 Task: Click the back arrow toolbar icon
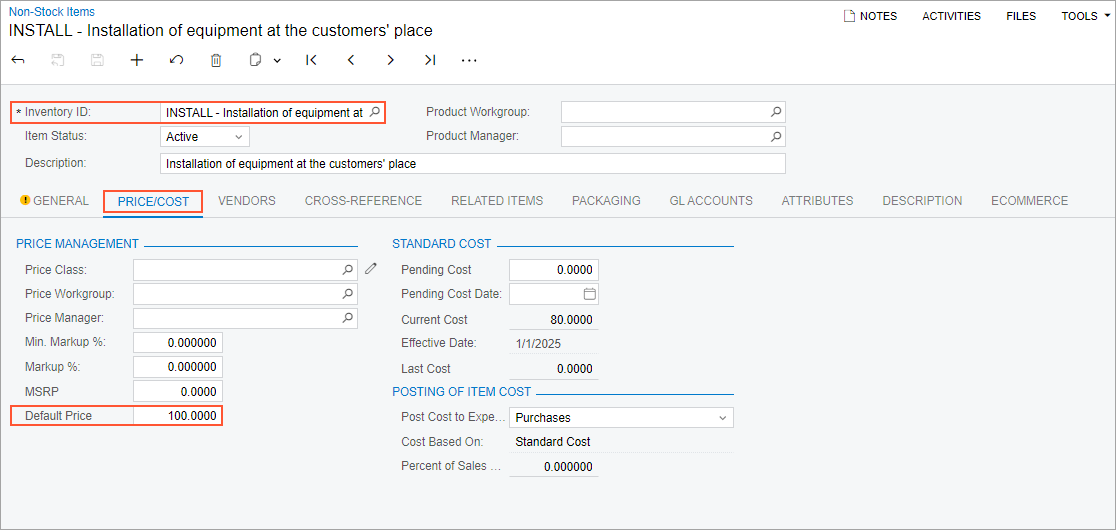[18, 60]
